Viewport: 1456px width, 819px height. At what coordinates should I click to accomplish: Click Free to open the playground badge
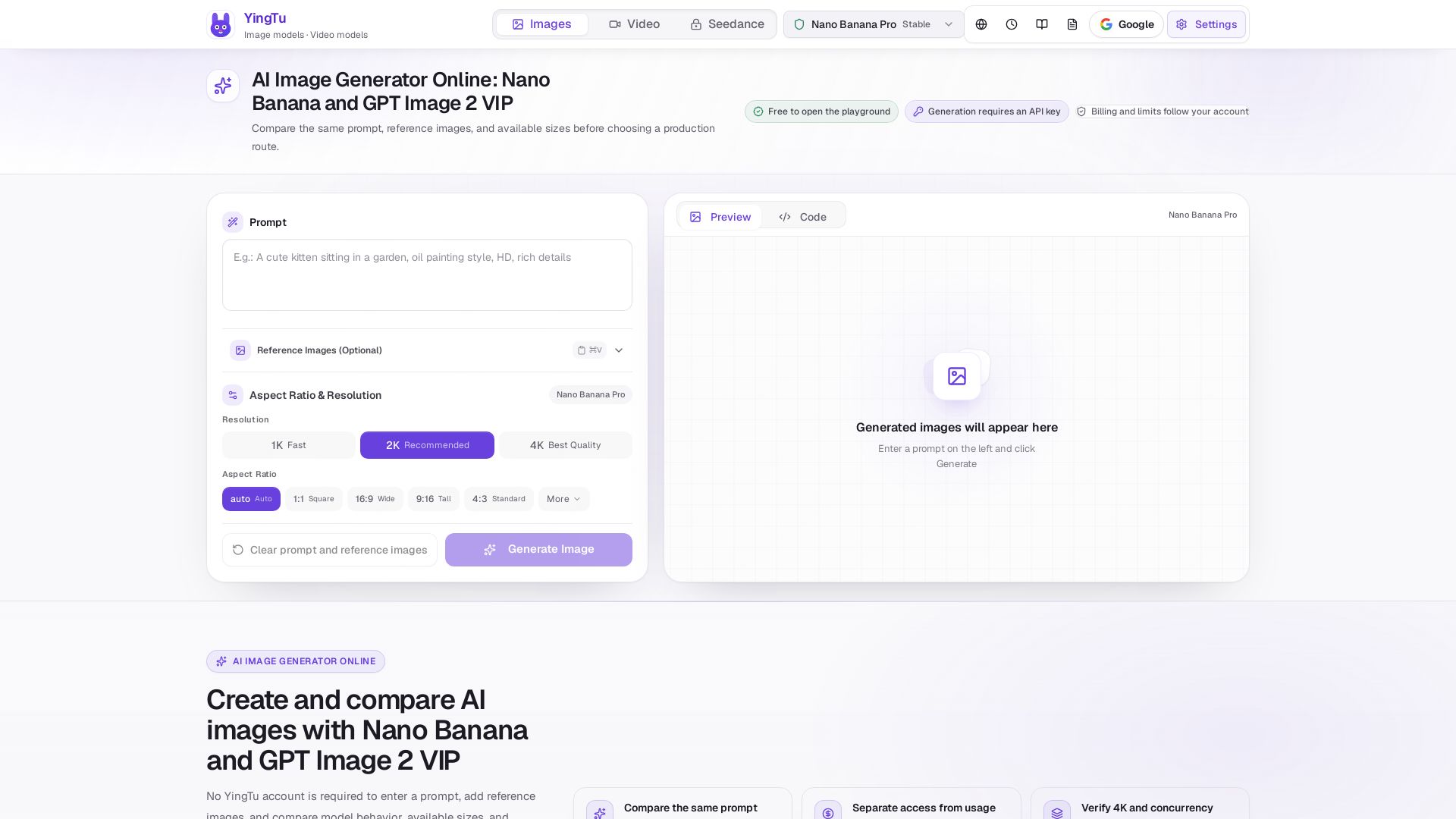pos(821,111)
